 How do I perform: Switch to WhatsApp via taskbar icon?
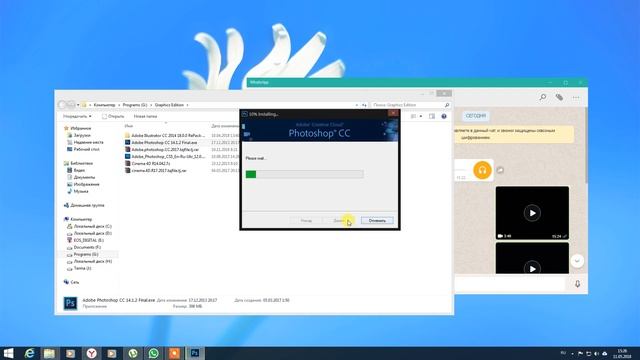tap(153, 353)
